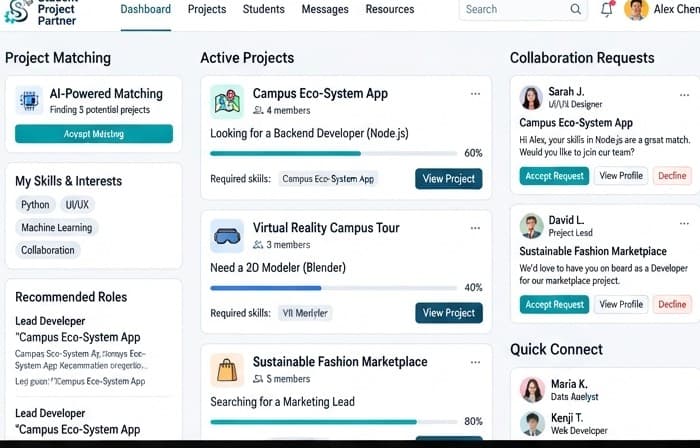Click the search magnifier icon
The width and height of the screenshot is (700, 448).
point(576,9)
